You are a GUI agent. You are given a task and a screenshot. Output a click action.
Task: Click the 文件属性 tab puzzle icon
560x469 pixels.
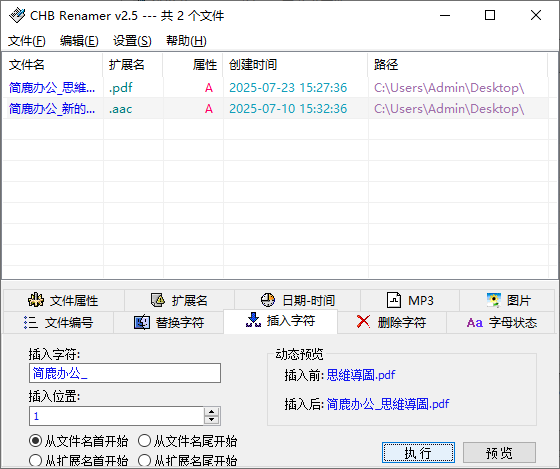pos(36,300)
